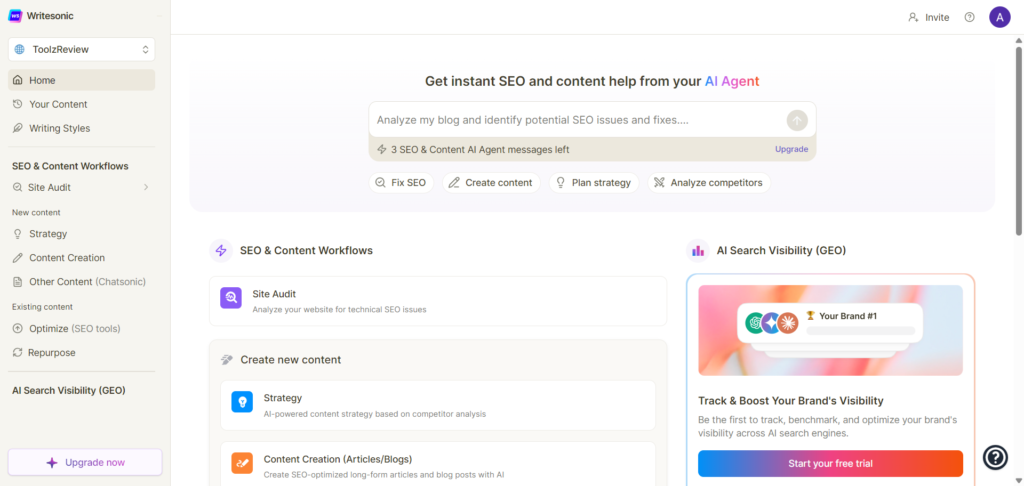Click the Invite button

(929, 18)
